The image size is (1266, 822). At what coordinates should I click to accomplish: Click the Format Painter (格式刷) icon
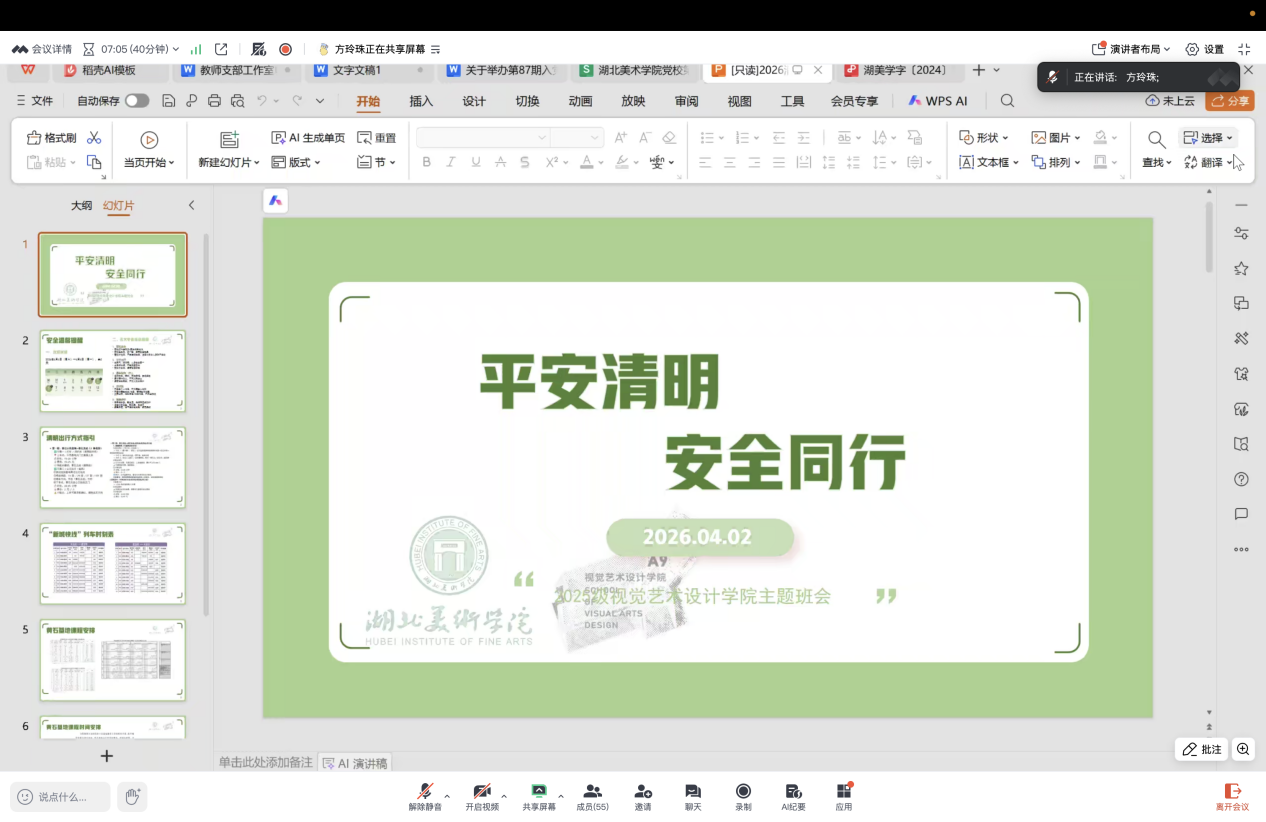pos(36,138)
